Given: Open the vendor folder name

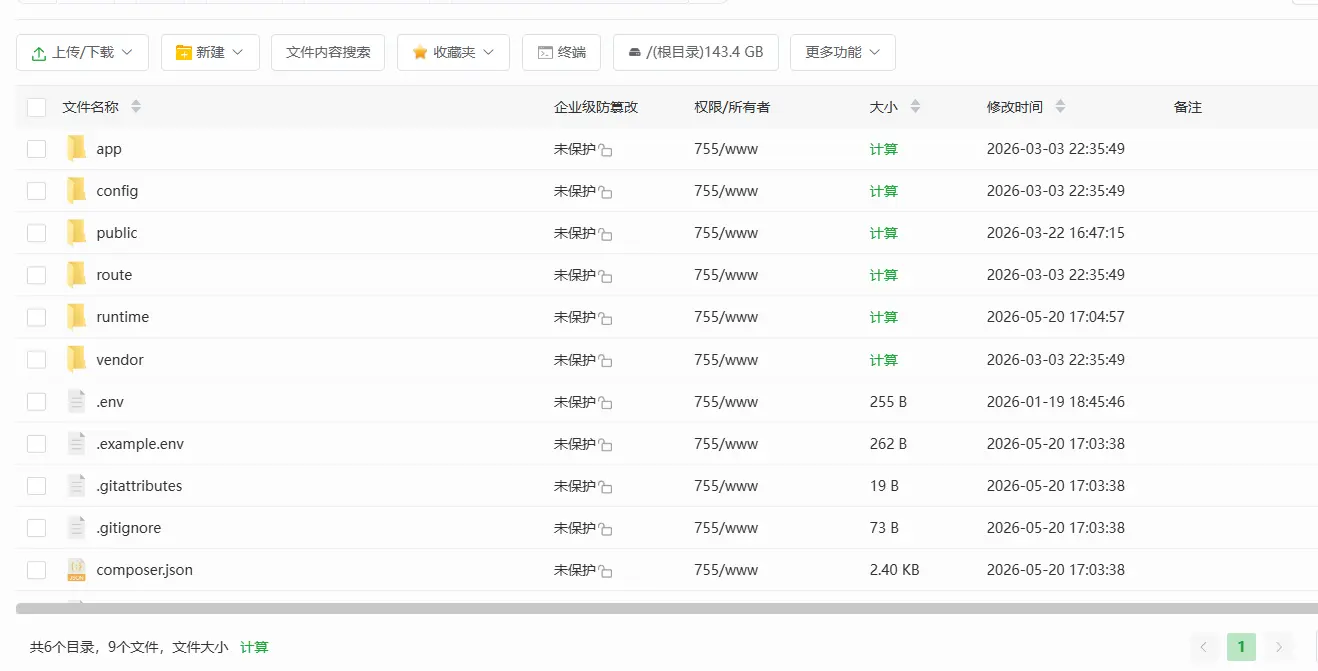Looking at the screenshot, I should [120, 360].
